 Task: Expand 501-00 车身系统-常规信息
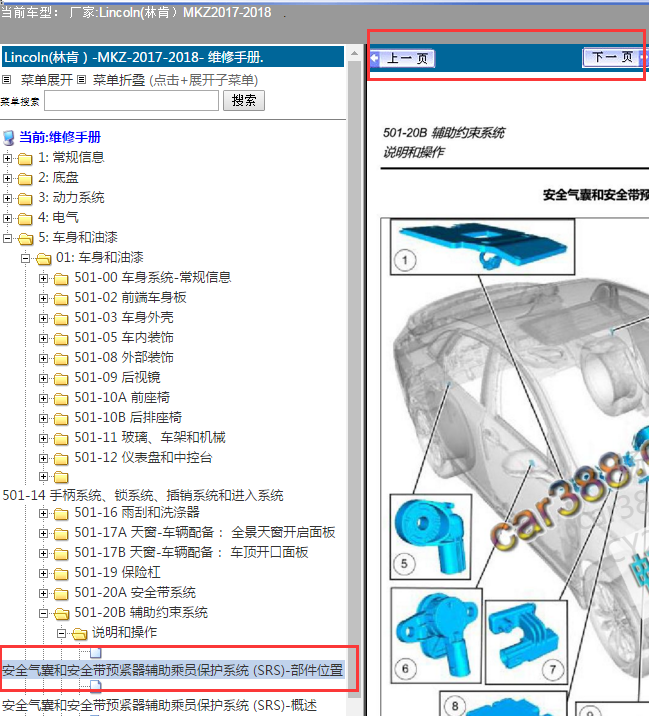(43, 278)
